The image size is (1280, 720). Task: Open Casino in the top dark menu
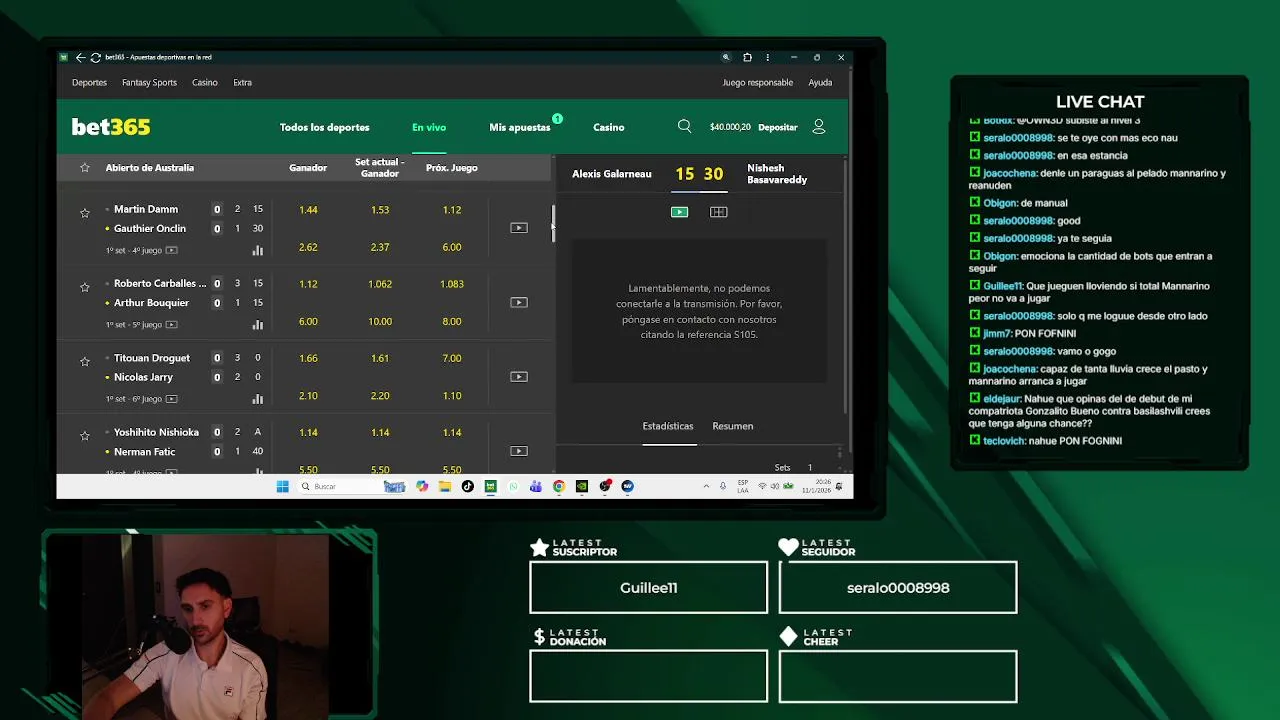click(x=205, y=83)
